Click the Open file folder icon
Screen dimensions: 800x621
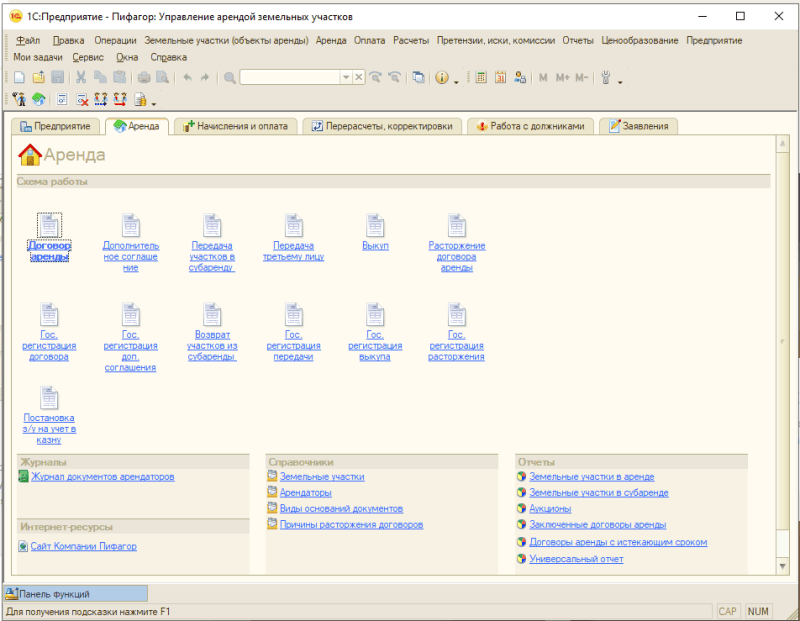(x=38, y=77)
